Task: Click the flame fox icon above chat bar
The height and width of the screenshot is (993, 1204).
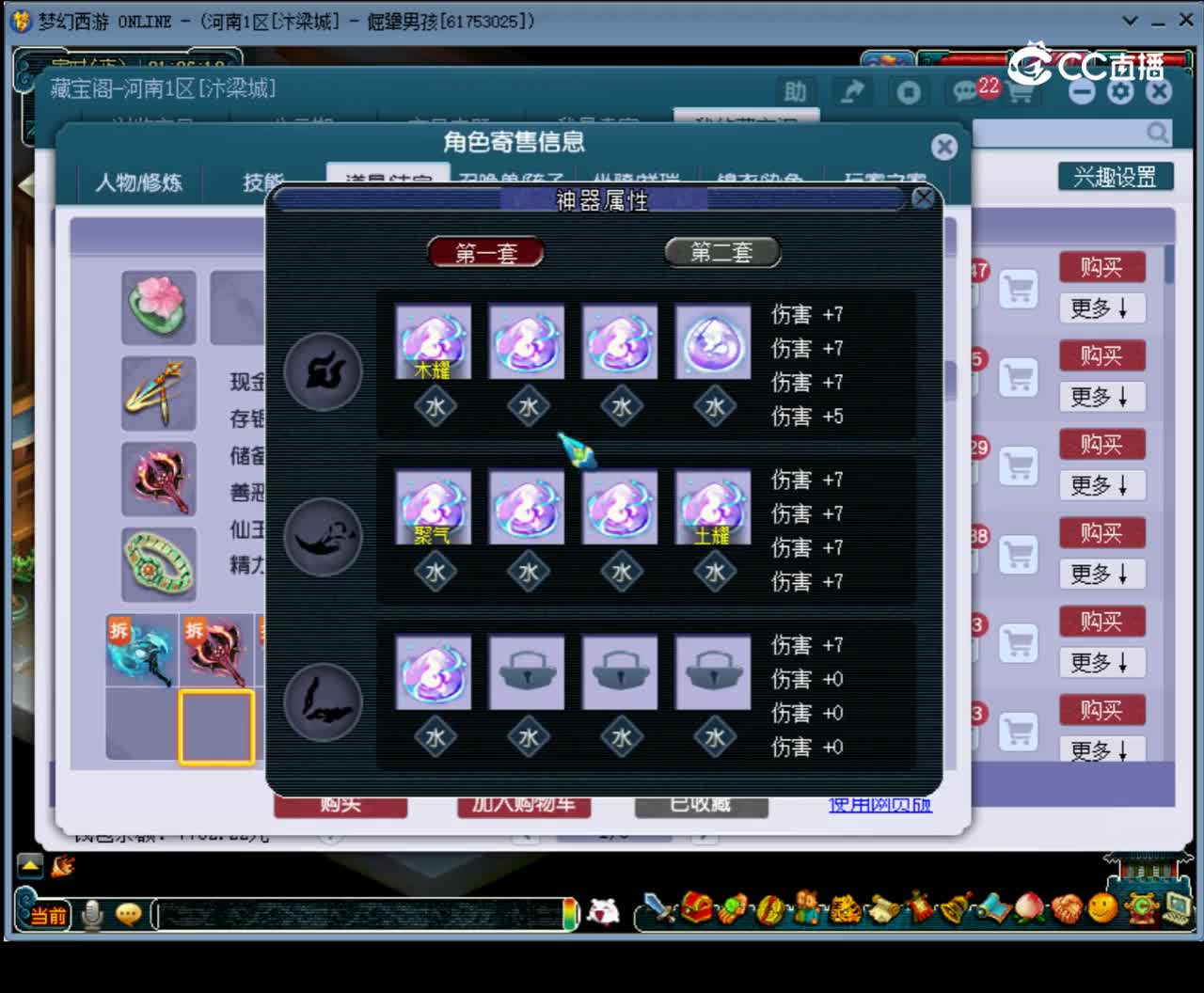Action: pos(64,865)
